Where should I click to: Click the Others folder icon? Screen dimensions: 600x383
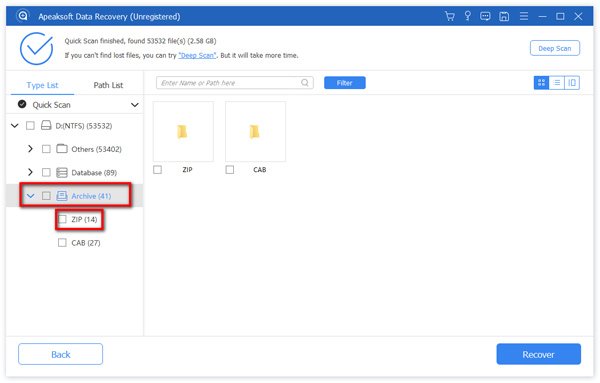[x=62, y=148]
